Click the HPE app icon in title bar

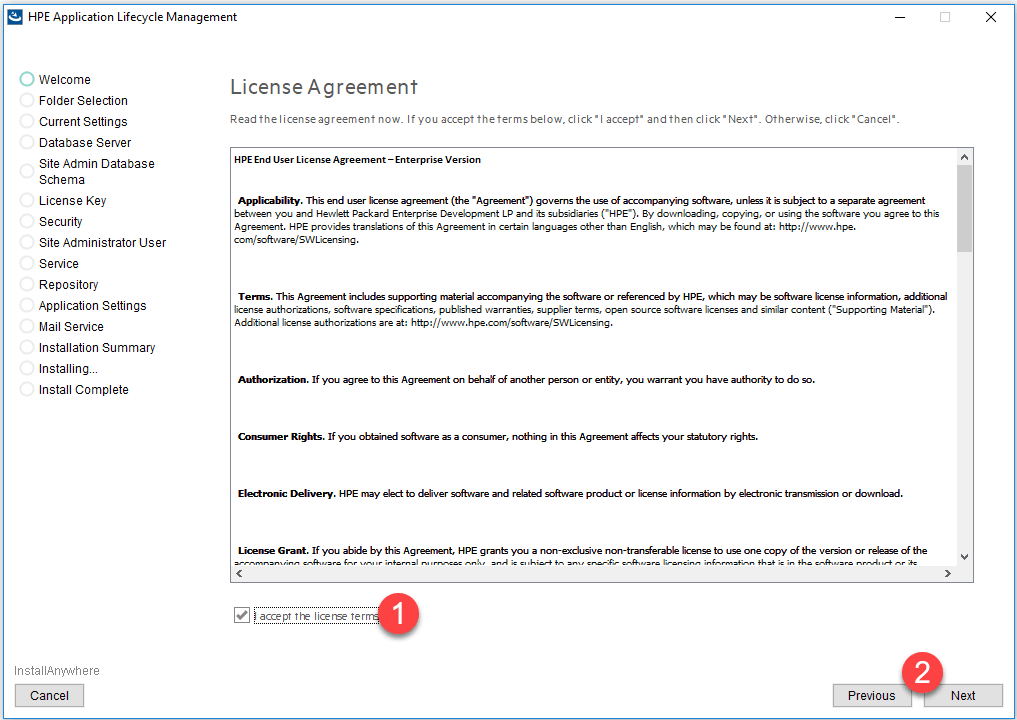(x=15, y=17)
